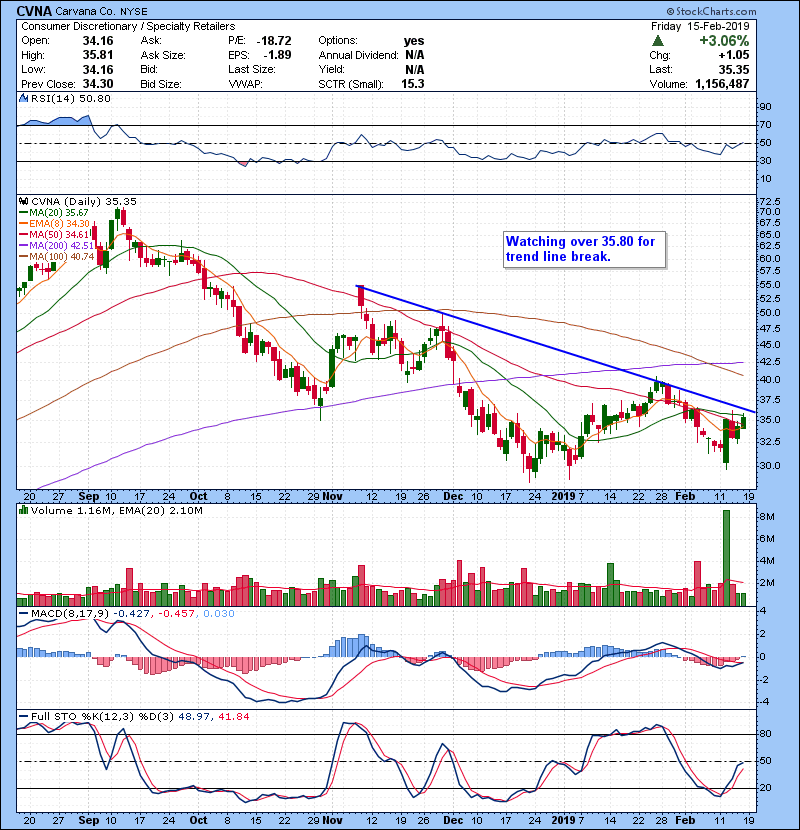This screenshot has width=800, height=830.
Task: Select the percent change +3.06%
Action: click(x=724, y=41)
